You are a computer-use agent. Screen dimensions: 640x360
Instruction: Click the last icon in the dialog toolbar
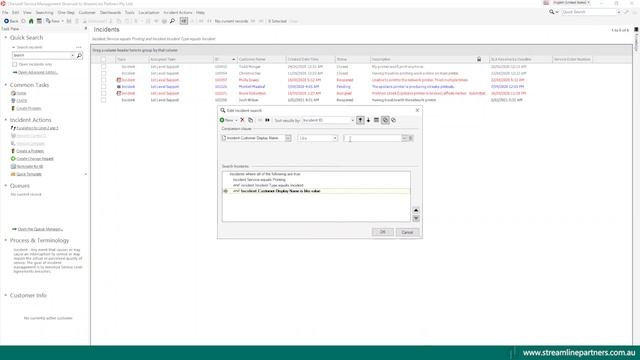[x=393, y=120]
